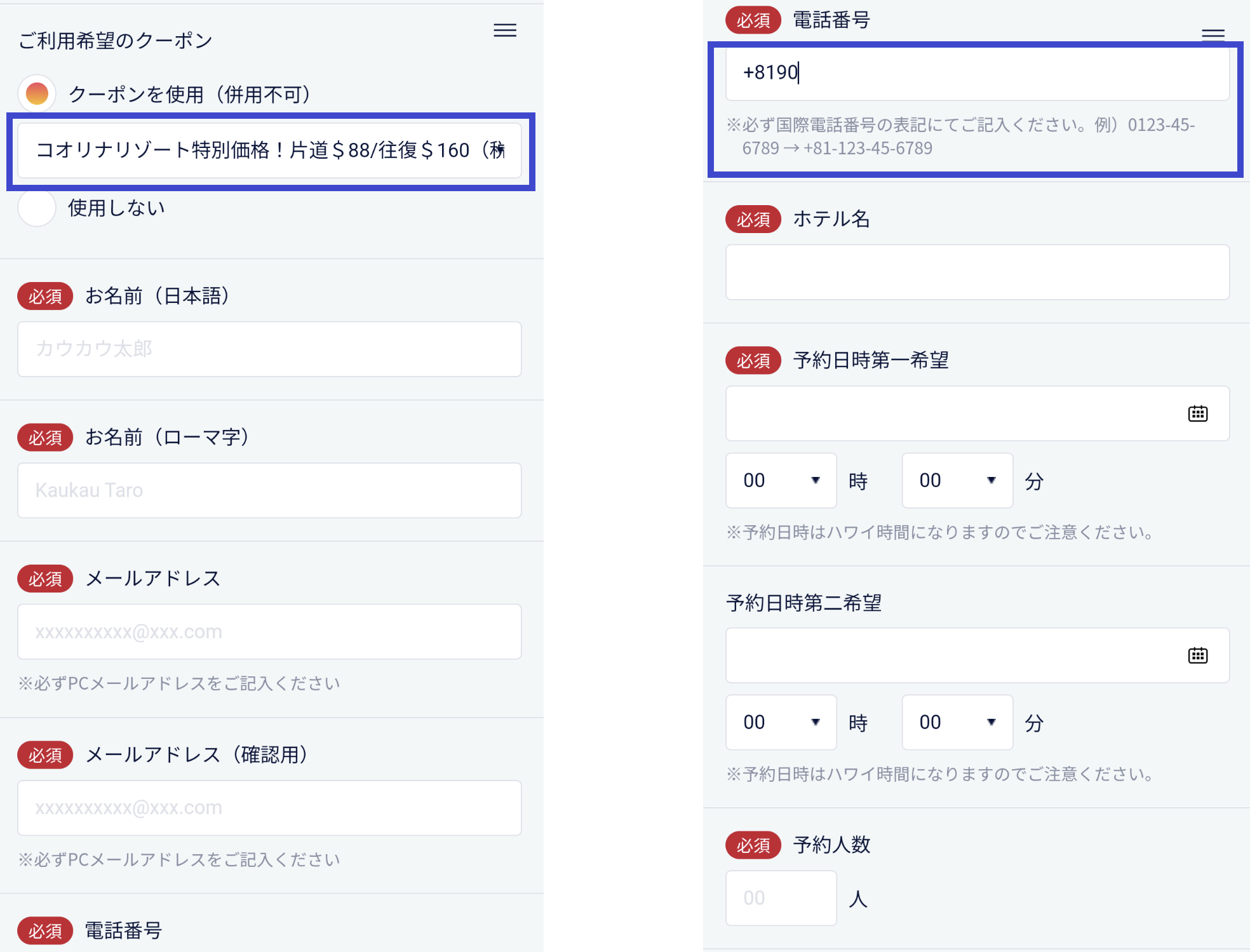This screenshot has width=1250, height=952.
Task: Click the 予約日時第一希望 date field
Action: [x=978, y=413]
